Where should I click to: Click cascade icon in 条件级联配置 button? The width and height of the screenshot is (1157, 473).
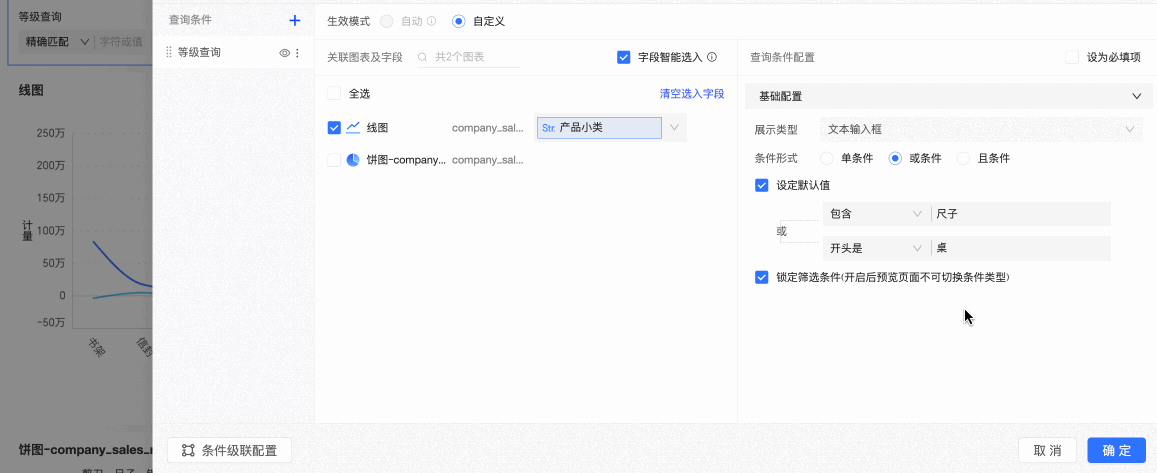coord(188,450)
